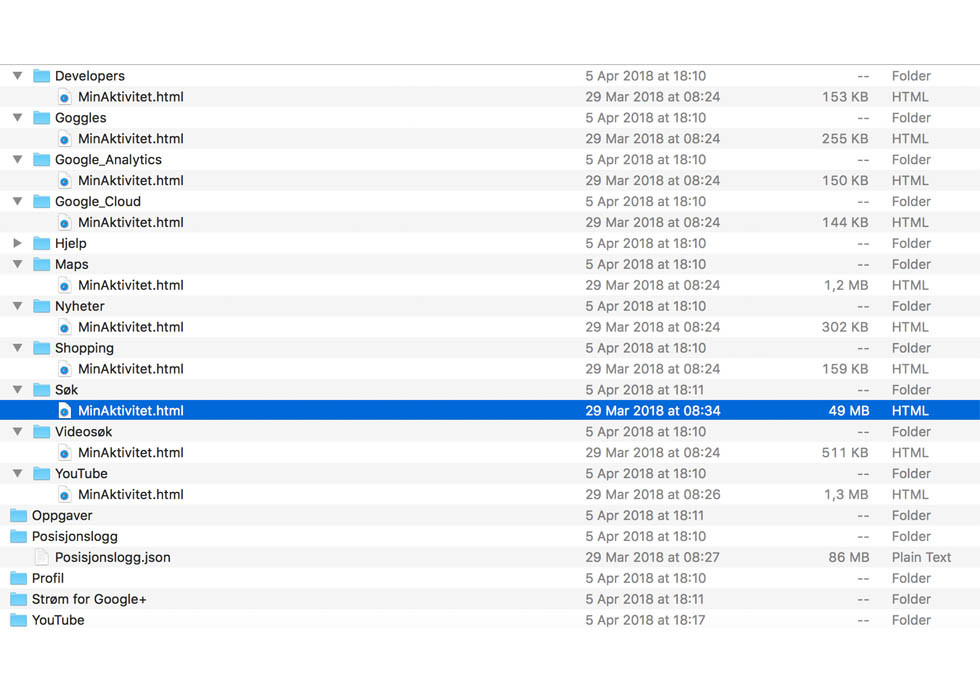This screenshot has height=674, width=980.
Task: Select the 'Strøm for Google+' folder name
Action: click(x=89, y=599)
